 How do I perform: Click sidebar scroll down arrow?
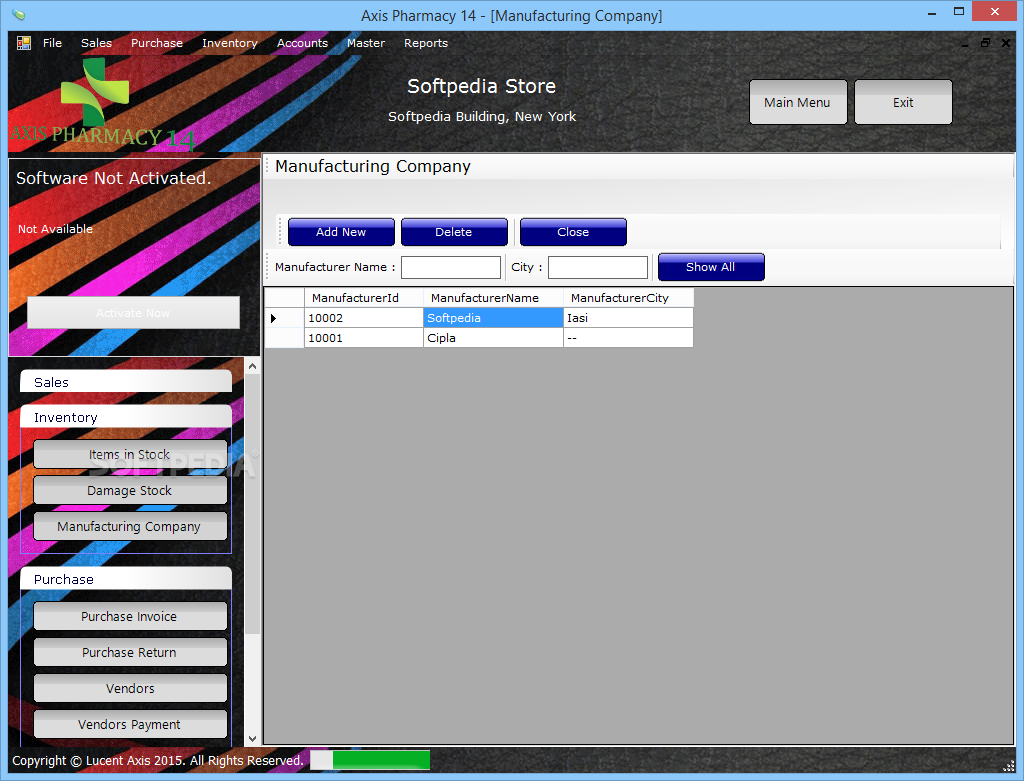252,739
